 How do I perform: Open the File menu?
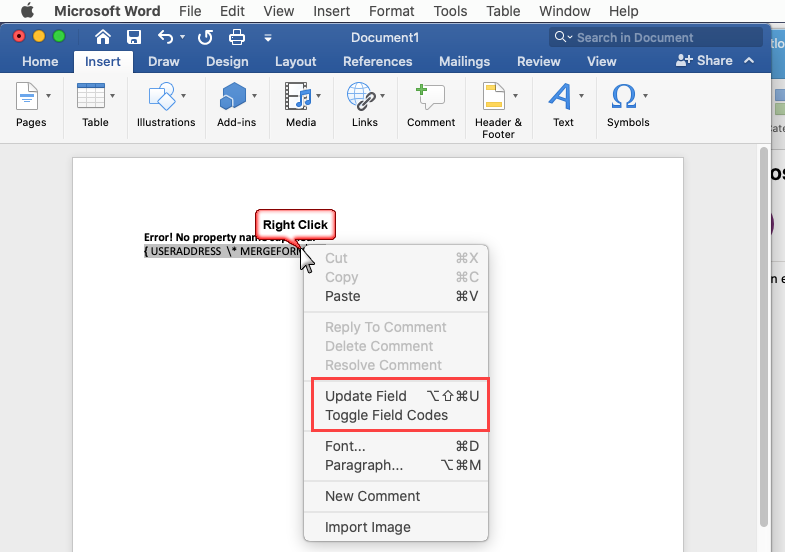[x=190, y=11]
